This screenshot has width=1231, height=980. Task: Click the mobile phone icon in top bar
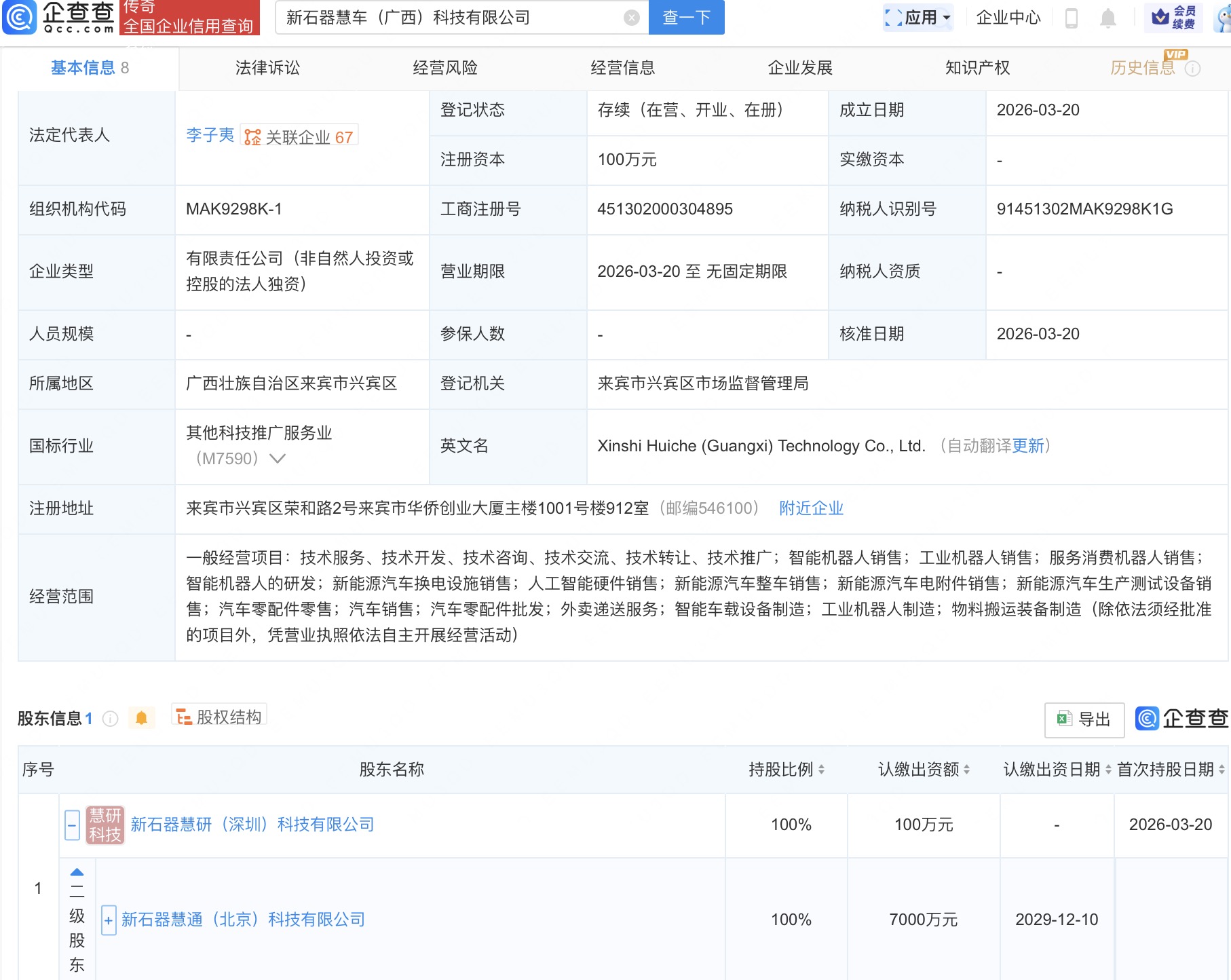1069,18
